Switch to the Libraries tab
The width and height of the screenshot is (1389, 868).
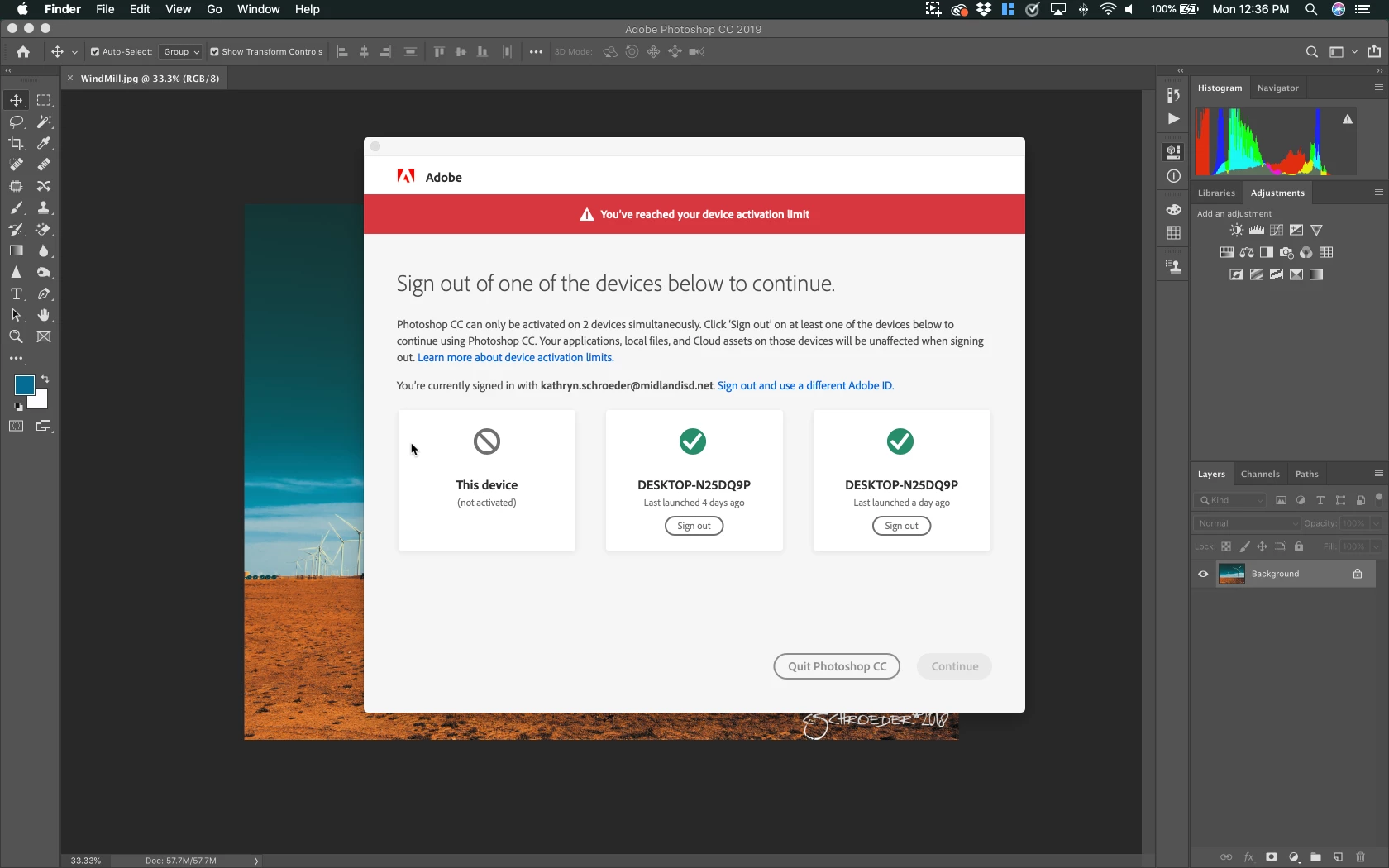click(x=1216, y=193)
